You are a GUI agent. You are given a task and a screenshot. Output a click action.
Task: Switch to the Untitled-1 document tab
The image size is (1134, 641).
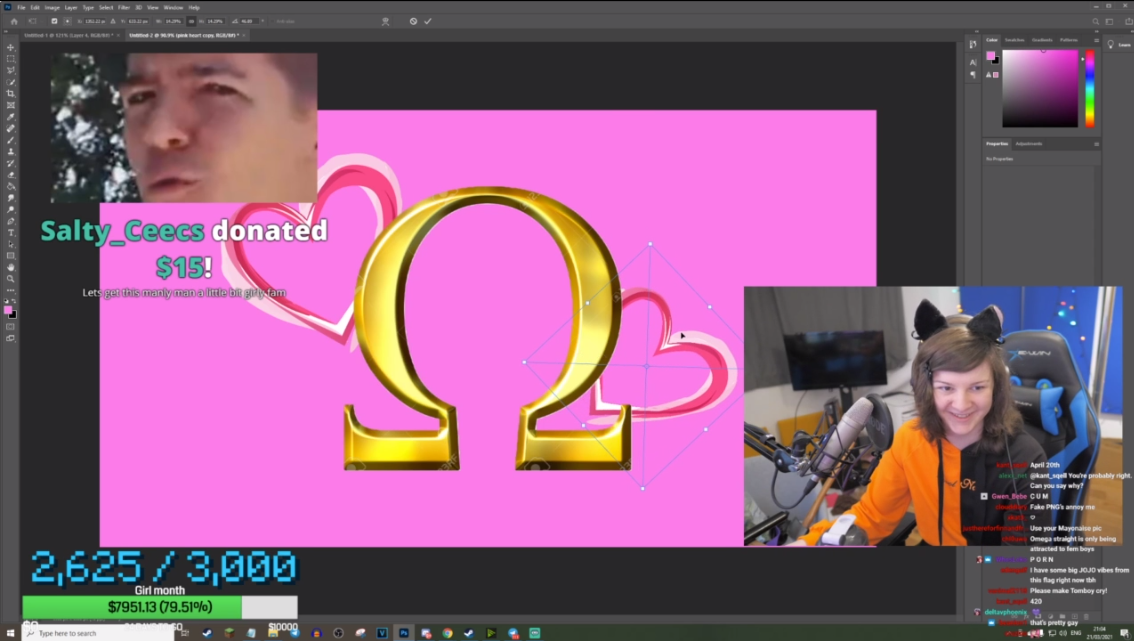click(x=67, y=35)
